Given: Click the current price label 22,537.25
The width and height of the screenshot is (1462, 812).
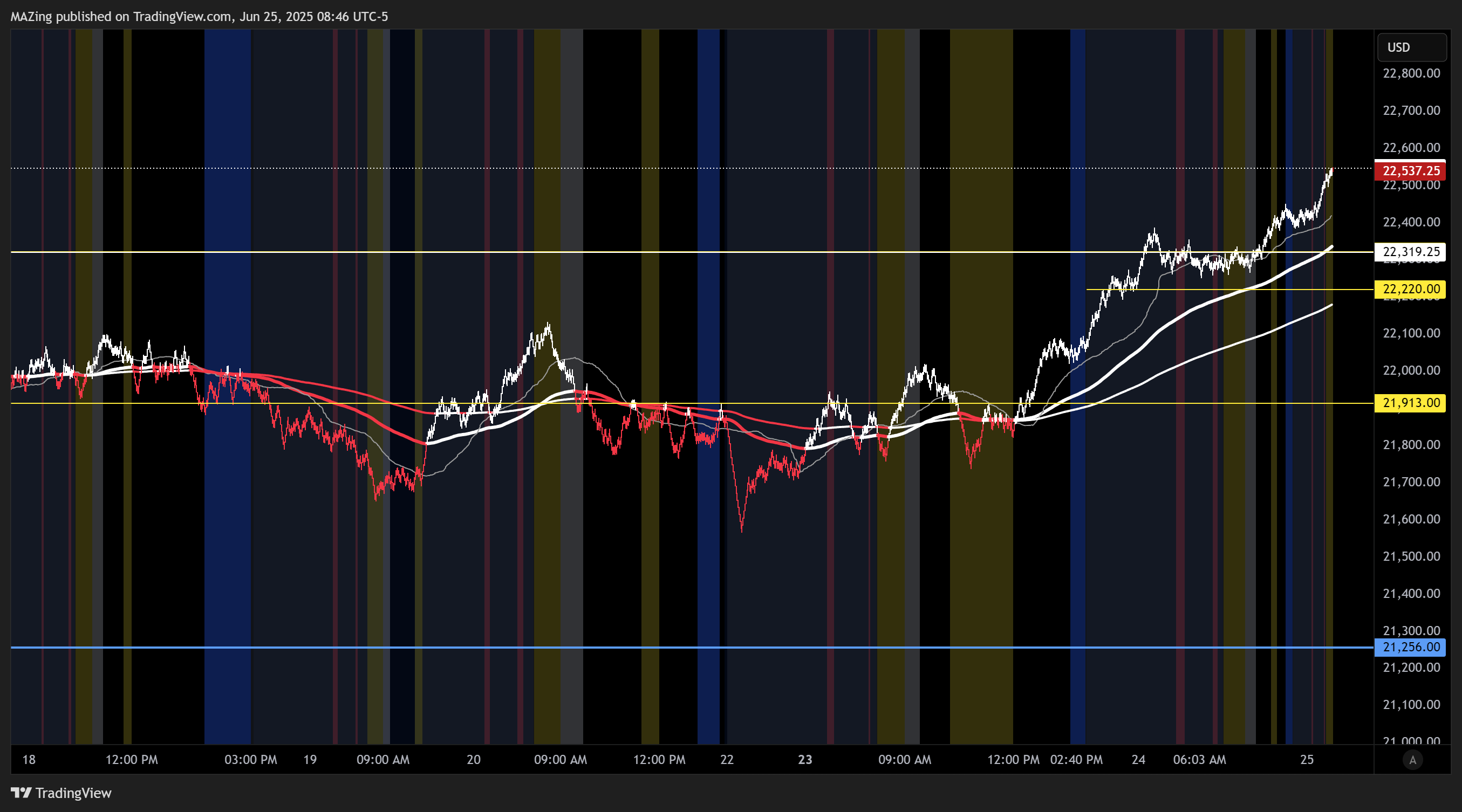Looking at the screenshot, I should (x=1410, y=171).
